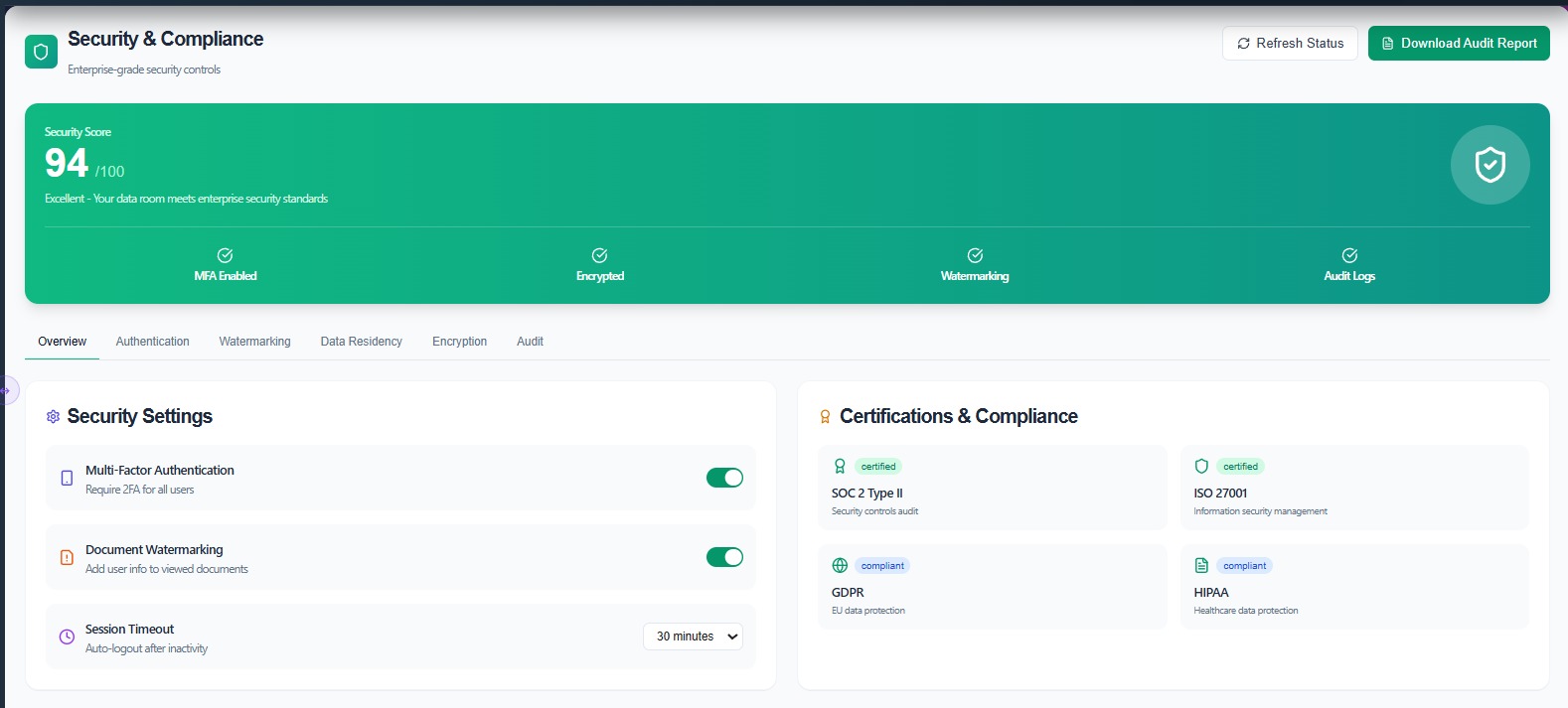Turn off the Document Watermarking switch
This screenshot has height=708, width=1568.
pos(724,557)
